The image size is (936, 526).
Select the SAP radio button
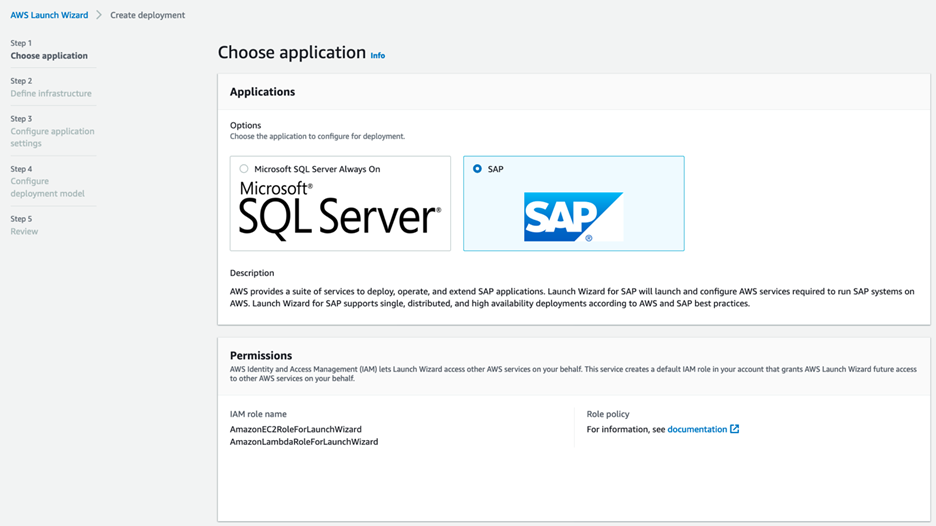477,169
